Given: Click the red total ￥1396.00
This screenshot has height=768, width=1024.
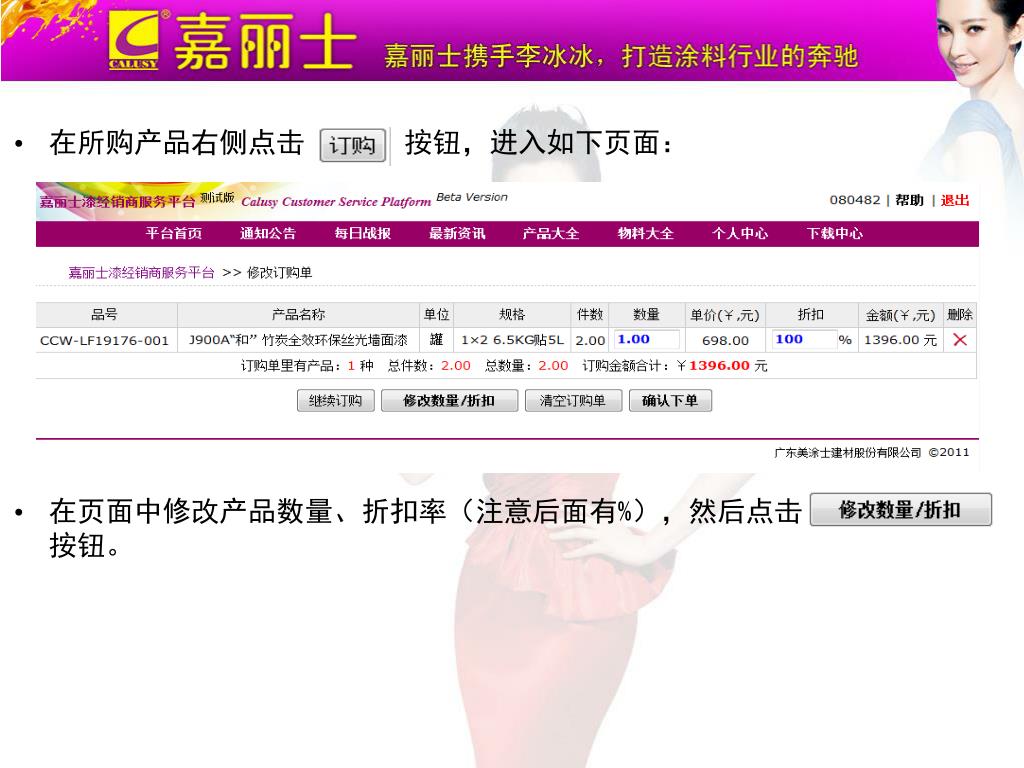Looking at the screenshot, I should 712,366.
